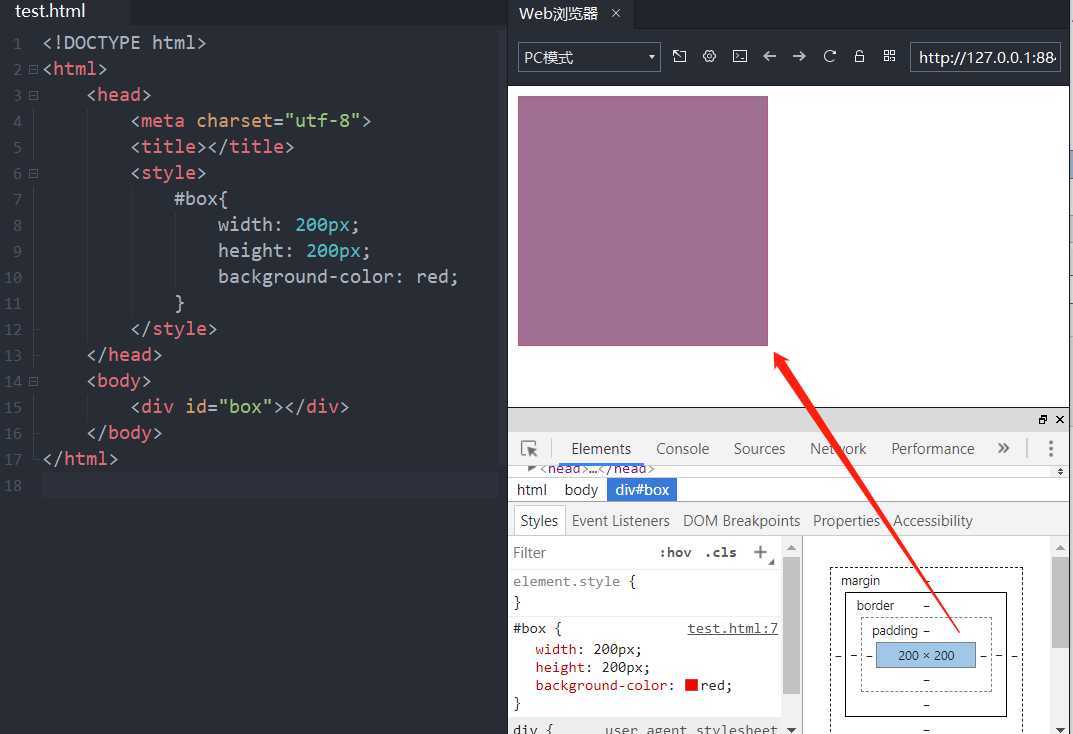Image resolution: width=1073 pixels, height=734 pixels.
Task: Switch to the Elements tab
Action: point(601,449)
